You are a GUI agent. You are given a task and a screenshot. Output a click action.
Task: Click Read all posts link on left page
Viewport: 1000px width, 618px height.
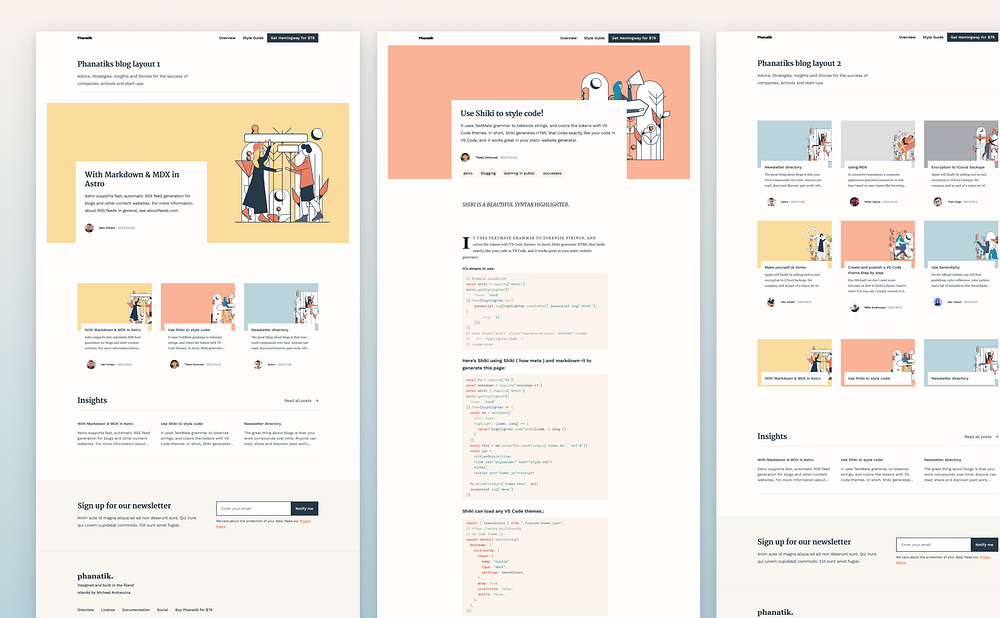(301, 401)
